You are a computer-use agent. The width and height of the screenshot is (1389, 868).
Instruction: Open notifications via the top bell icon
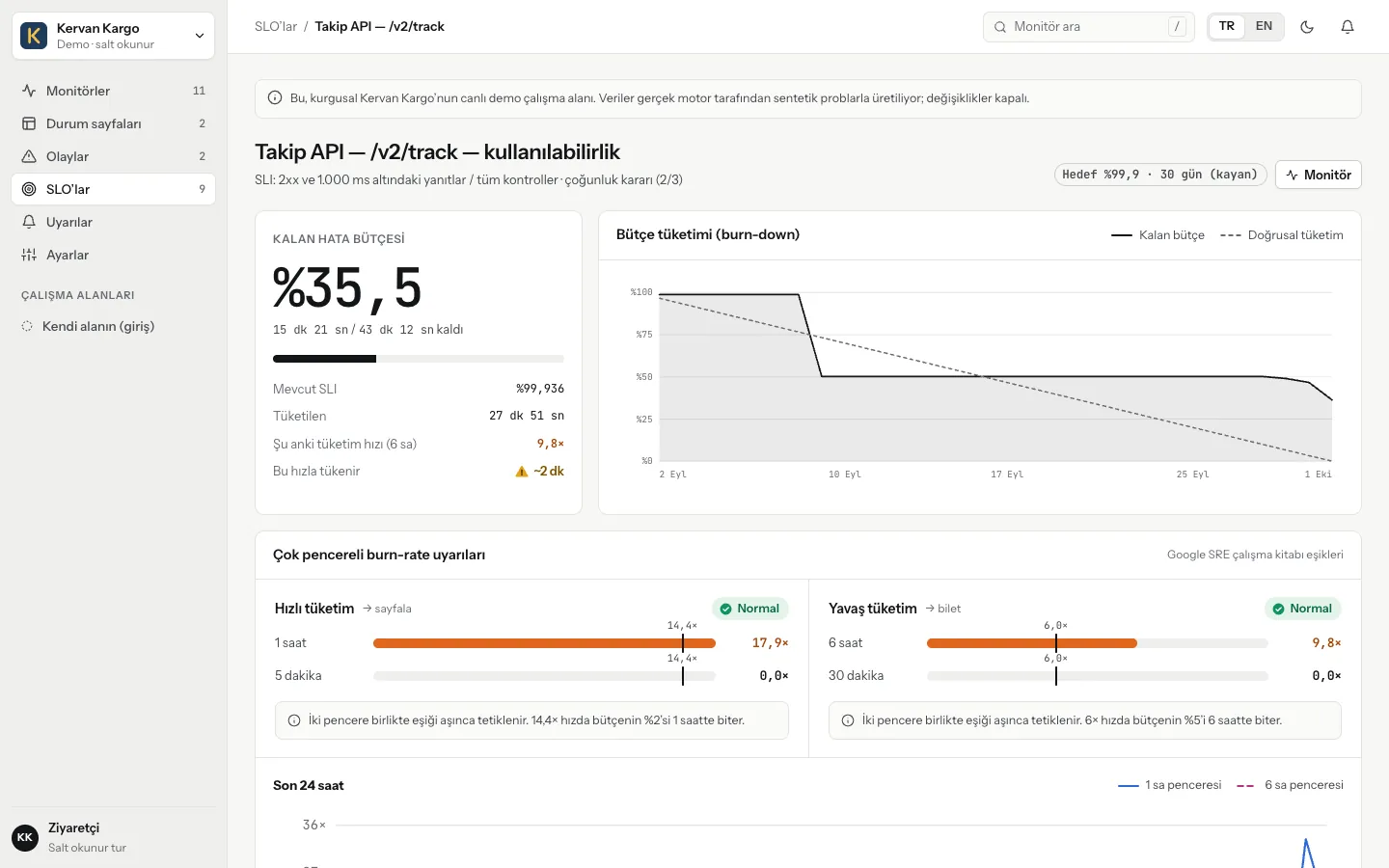pos(1348,27)
